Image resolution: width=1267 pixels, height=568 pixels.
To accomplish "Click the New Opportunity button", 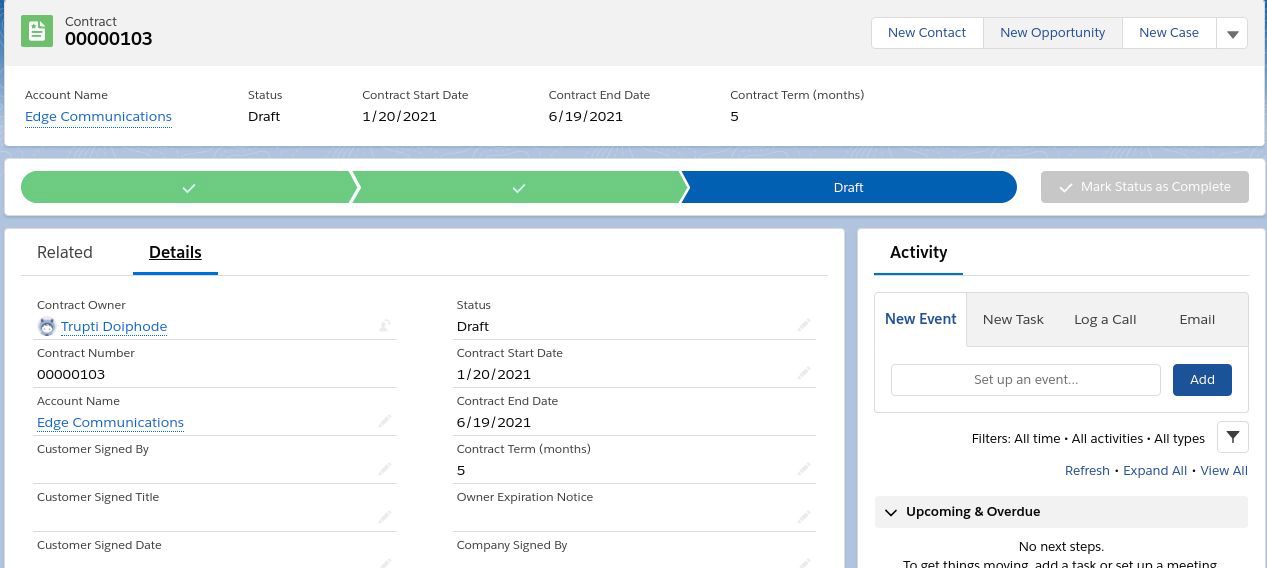I will pyautogui.click(x=1052, y=33).
